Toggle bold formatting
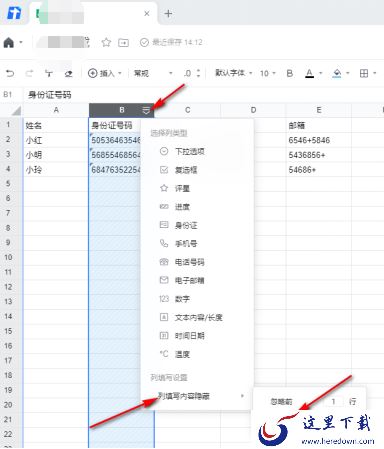Screen dimensions: 384x449 coord(290,73)
